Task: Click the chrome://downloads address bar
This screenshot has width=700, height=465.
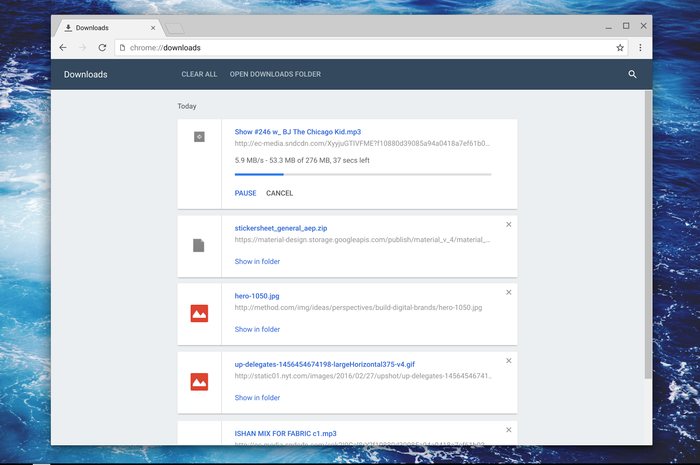Action: pyautogui.click(x=360, y=47)
